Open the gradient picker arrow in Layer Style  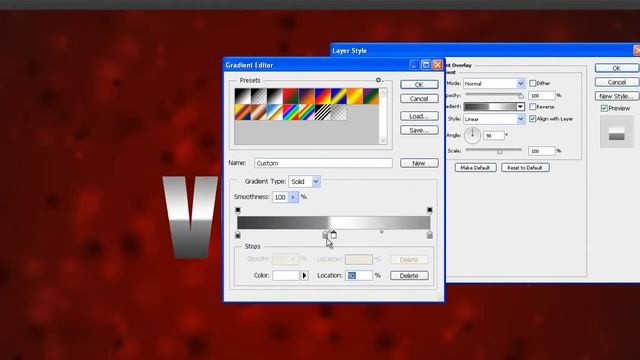pos(520,107)
